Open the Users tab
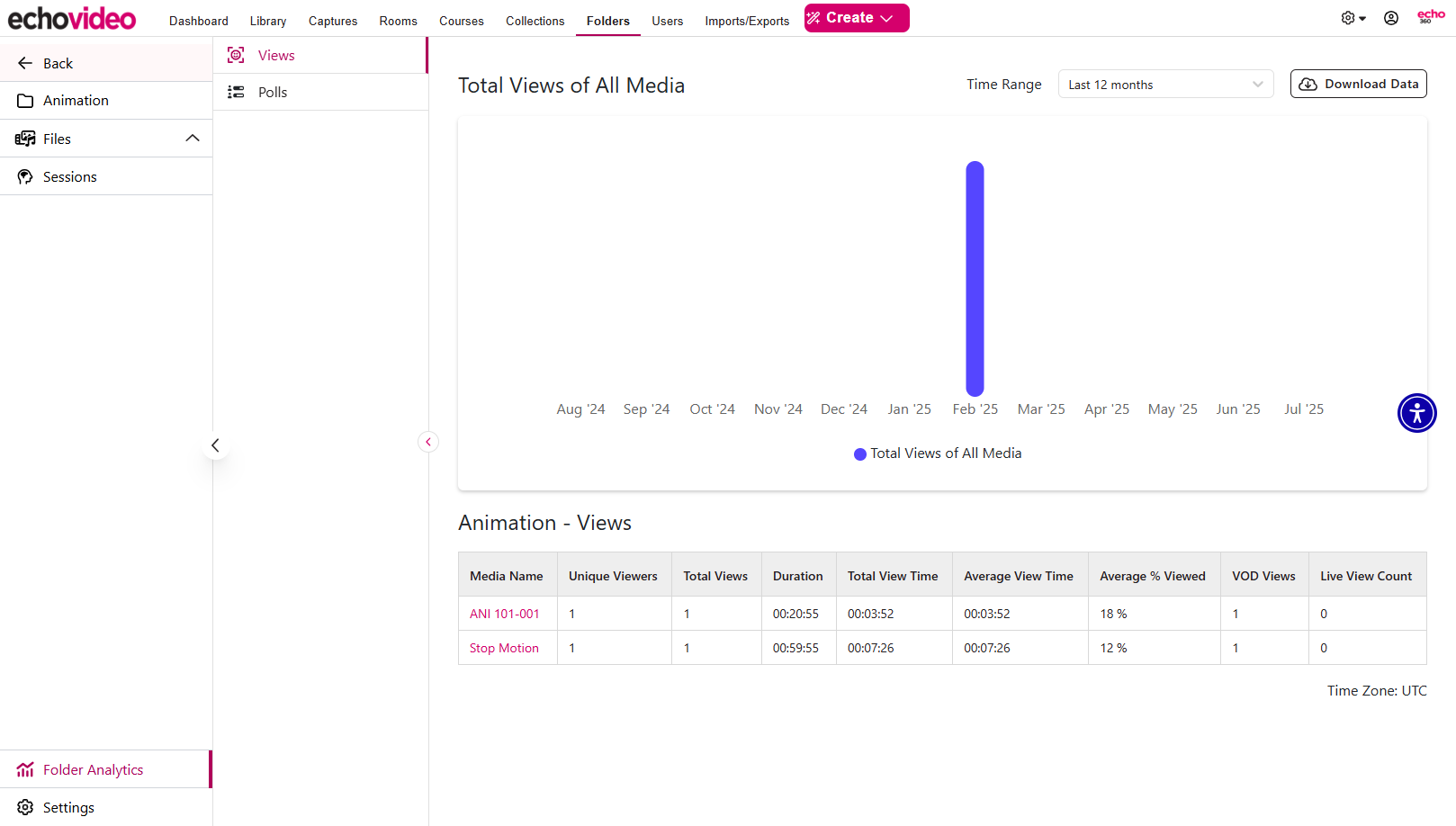The height and width of the screenshot is (826, 1456). pyautogui.click(x=668, y=21)
